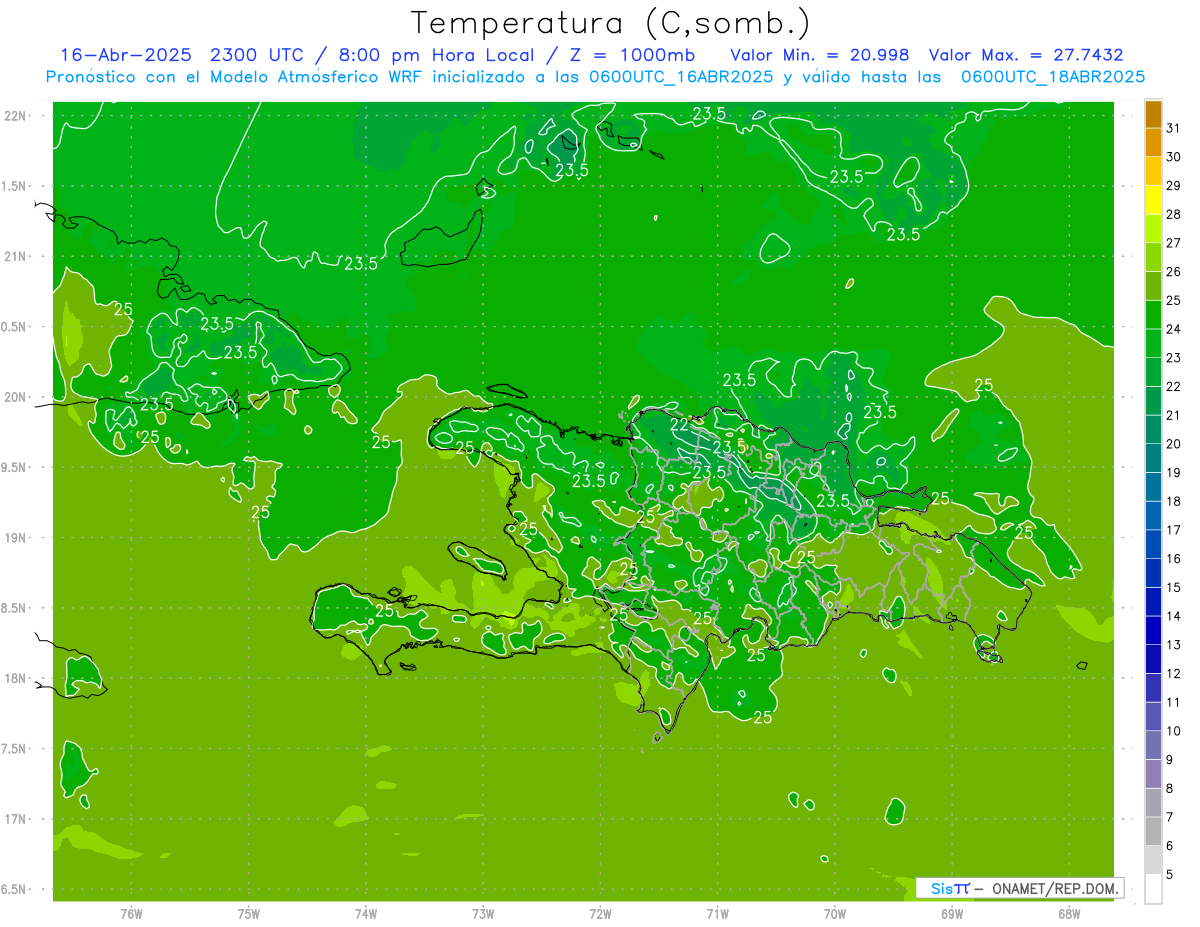Viewport: 1200px width, 927px height.
Task: Click legend scale value "18"
Action: (1174, 502)
